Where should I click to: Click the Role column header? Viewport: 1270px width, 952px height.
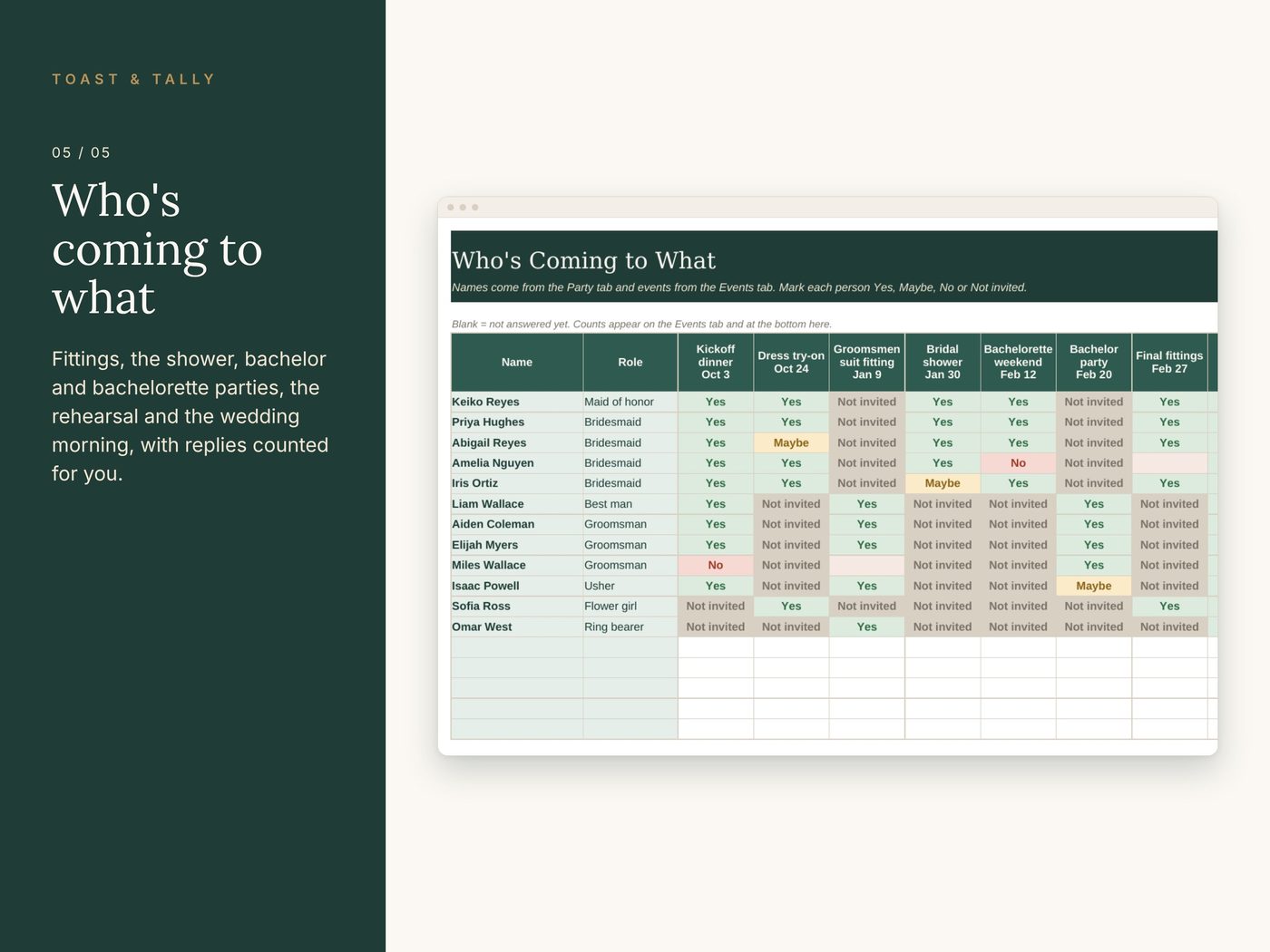pyautogui.click(x=630, y=363)
